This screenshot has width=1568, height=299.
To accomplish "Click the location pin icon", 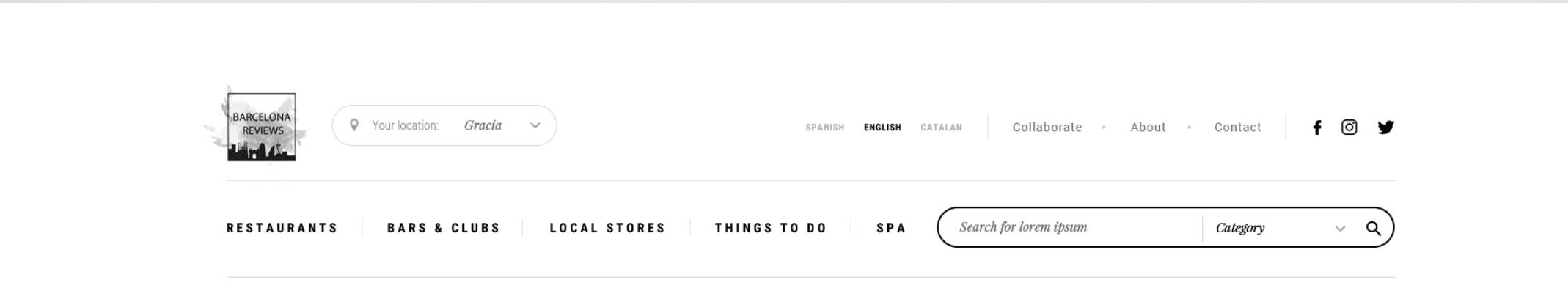I will point(354,125).
